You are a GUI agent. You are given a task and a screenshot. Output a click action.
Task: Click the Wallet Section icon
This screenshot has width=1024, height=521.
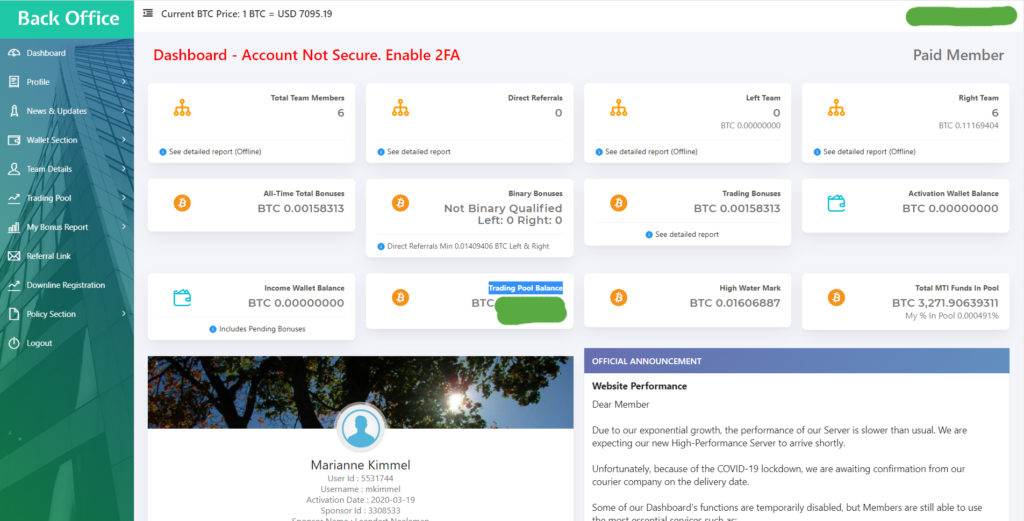14,140
